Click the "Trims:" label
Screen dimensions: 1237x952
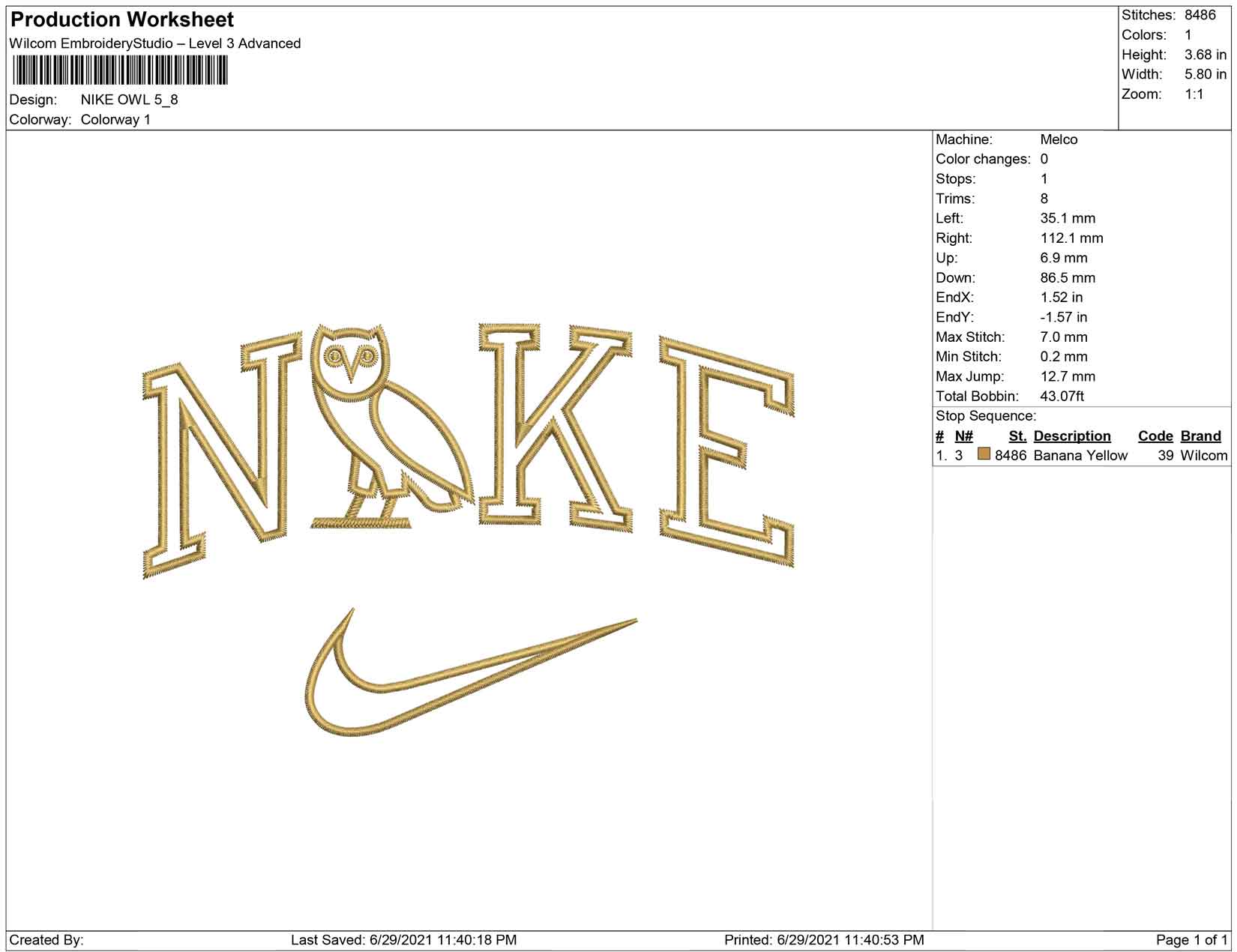pos(955,199)
